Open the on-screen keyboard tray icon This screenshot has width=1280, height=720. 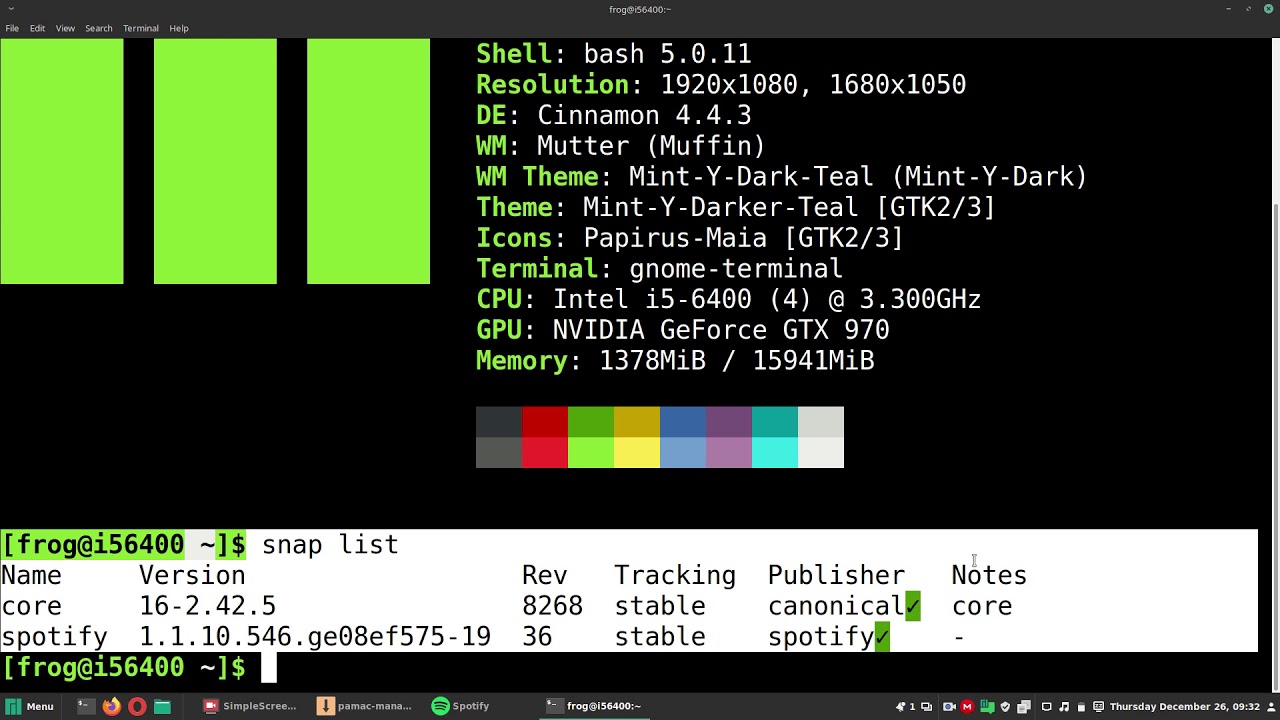coord(1098,707)
